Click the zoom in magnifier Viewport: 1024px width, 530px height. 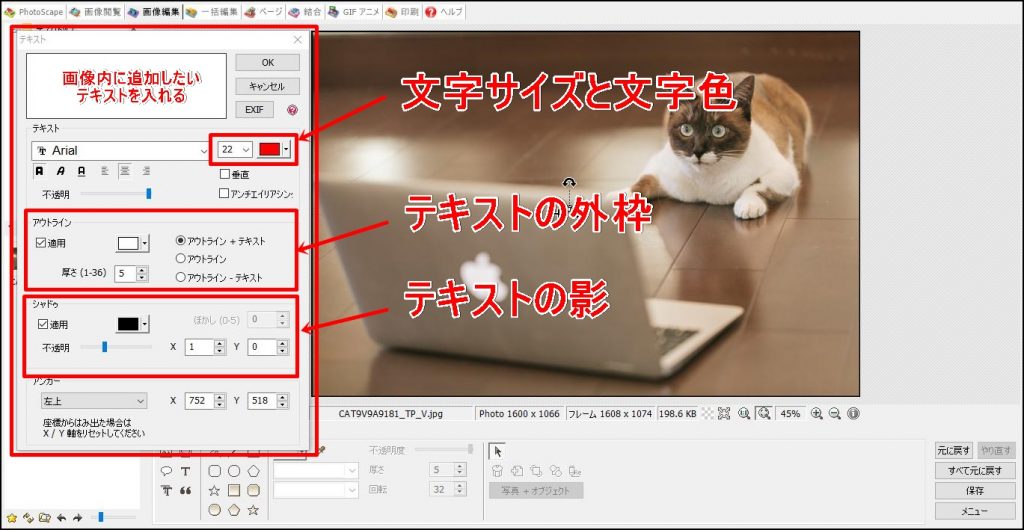pos(816,413)
